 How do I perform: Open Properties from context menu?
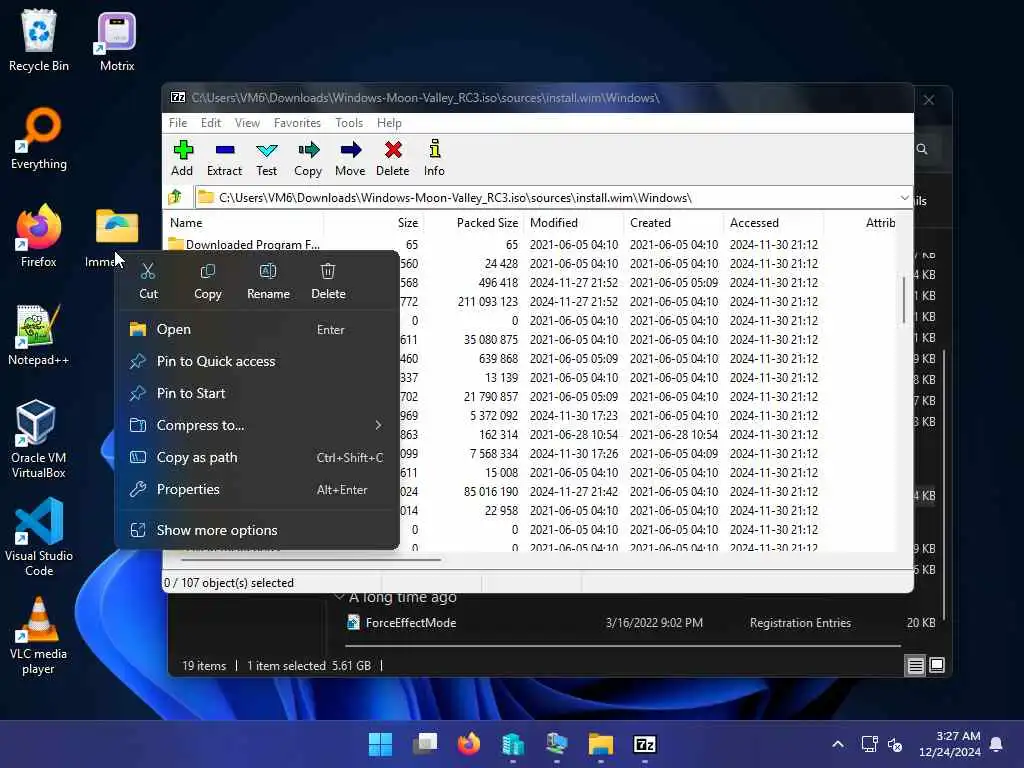257,489
